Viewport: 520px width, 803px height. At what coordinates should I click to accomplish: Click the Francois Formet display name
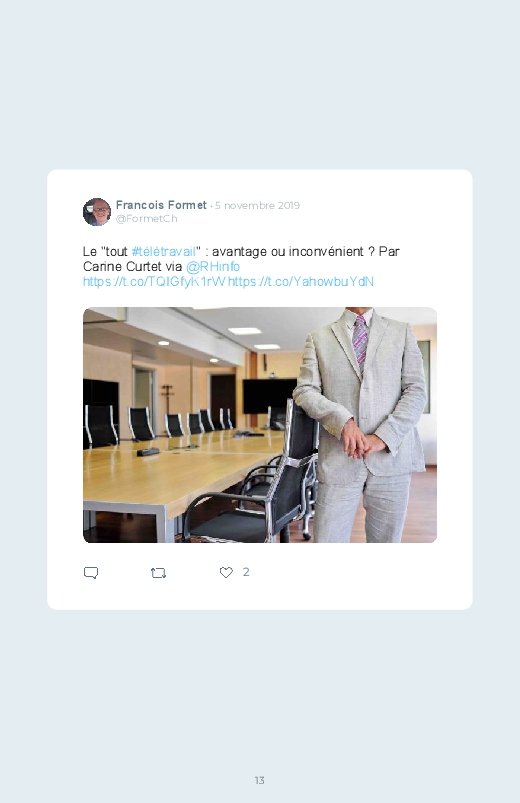161,205
